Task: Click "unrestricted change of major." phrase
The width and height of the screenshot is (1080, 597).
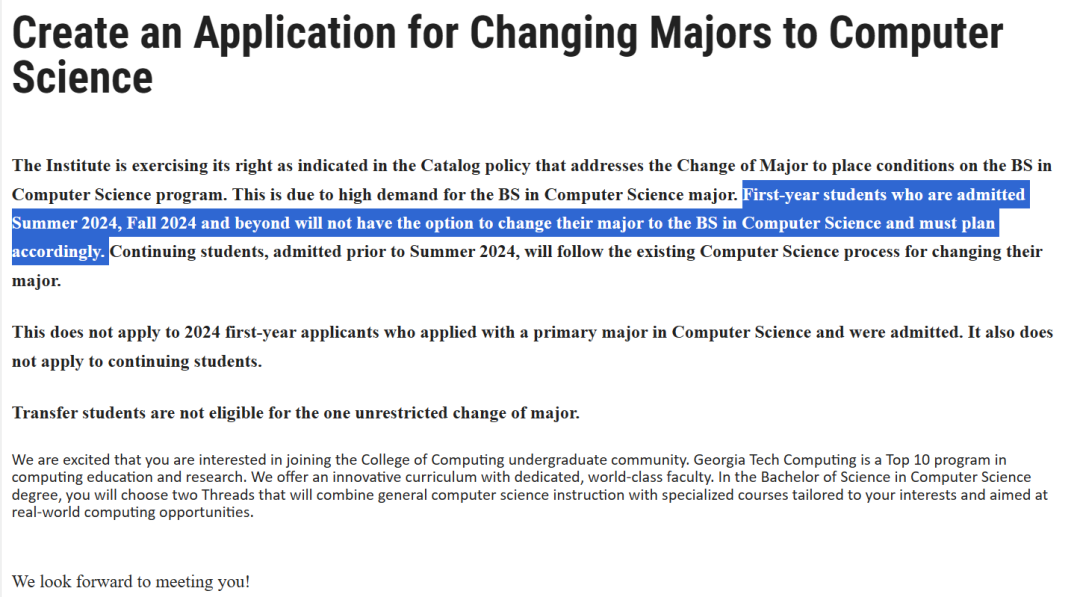Action: click(x=467, y=413)
